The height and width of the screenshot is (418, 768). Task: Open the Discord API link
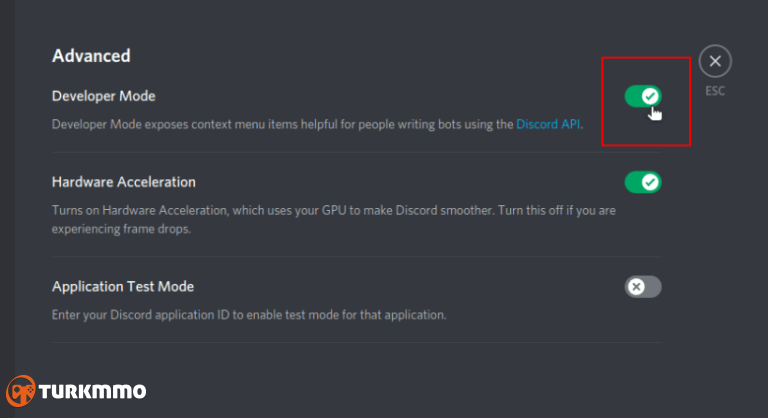pos(548,124)
